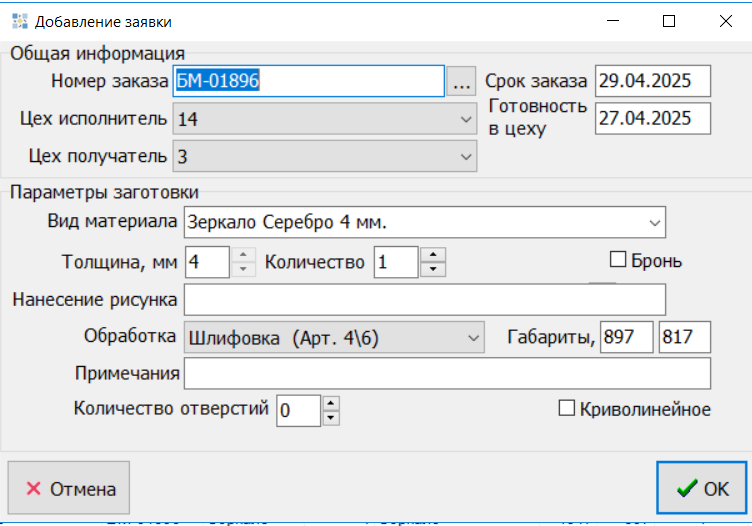
Task: Click the Номер заказа input field
Action: tap(308, 82)
